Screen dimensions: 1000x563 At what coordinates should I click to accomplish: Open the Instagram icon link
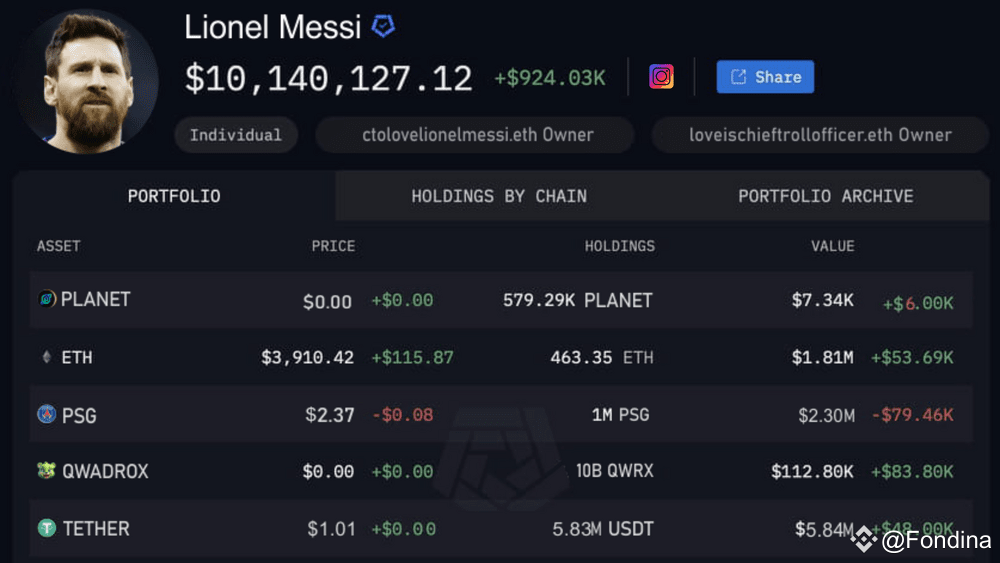(x=661, y=77)
